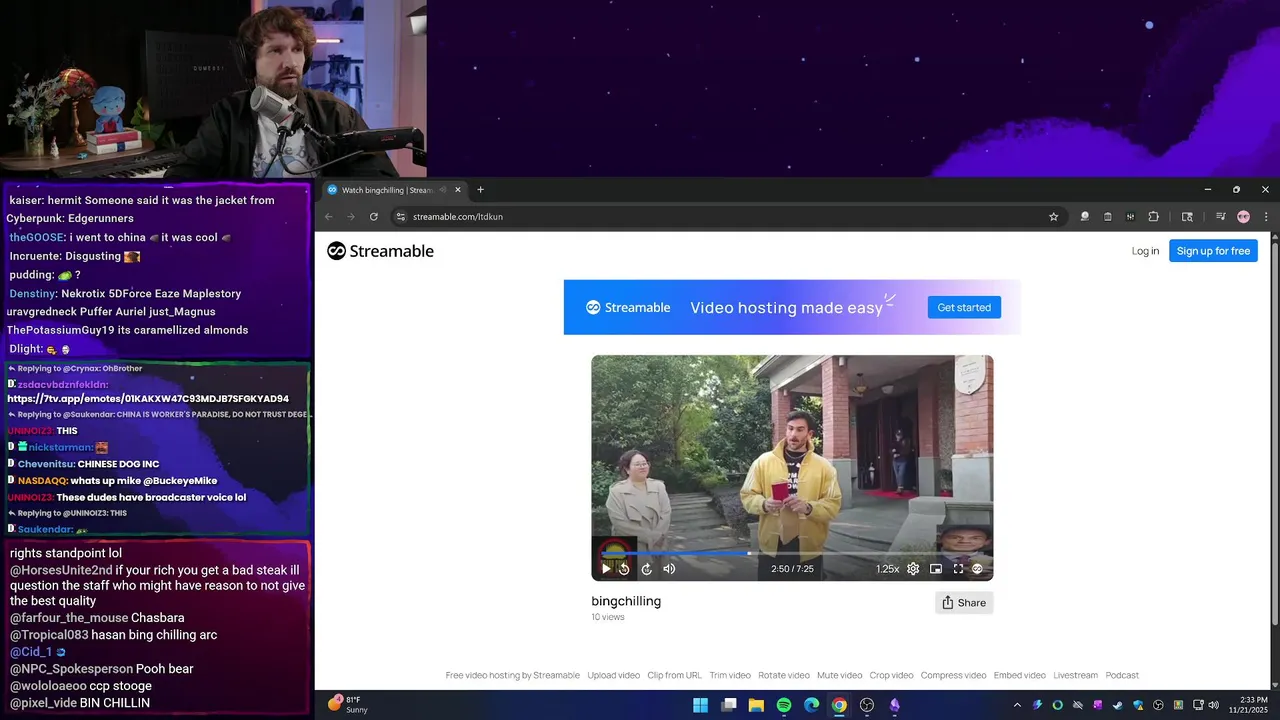Open Microsoft Edge from taskbar
Viewport: 1280px width, 720px height.
(x=812, y=705)
